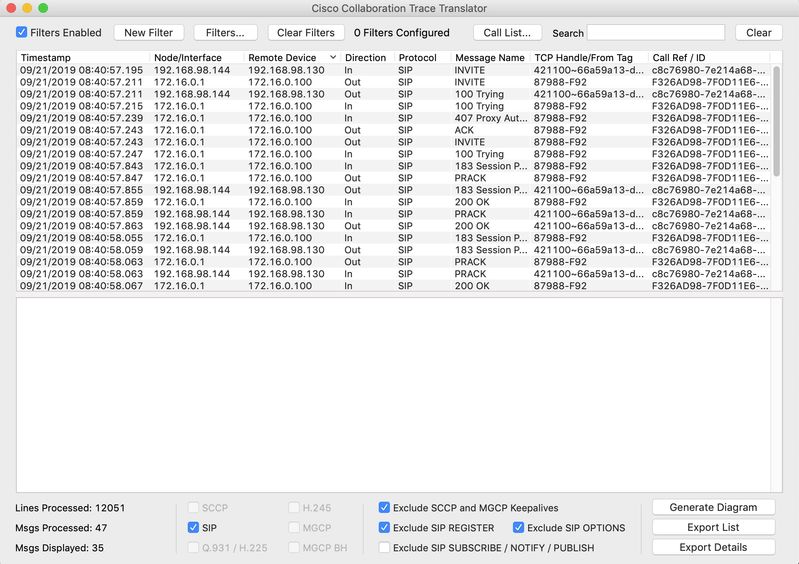Sort by TCP Handle/From Tag column
Image resolution: width=799 pixels, height=564 pixels.
point(589,58)
